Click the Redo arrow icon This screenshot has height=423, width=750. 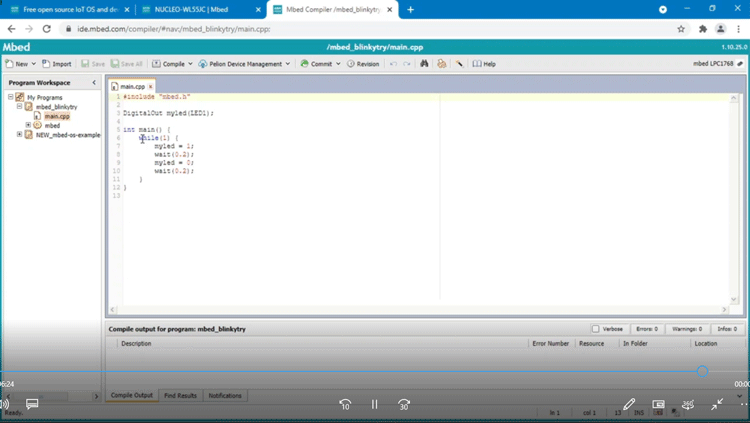coord(407,64)
